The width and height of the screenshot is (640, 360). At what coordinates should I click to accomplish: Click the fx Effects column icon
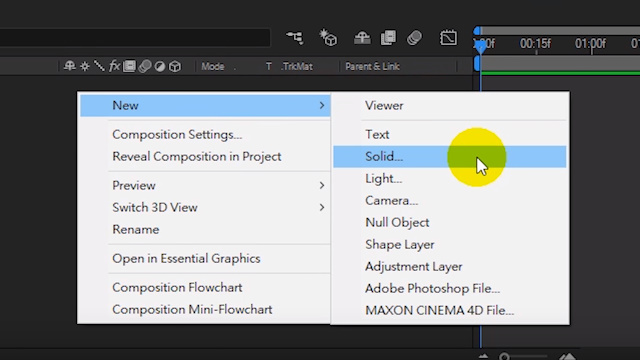tap(114, 66)
